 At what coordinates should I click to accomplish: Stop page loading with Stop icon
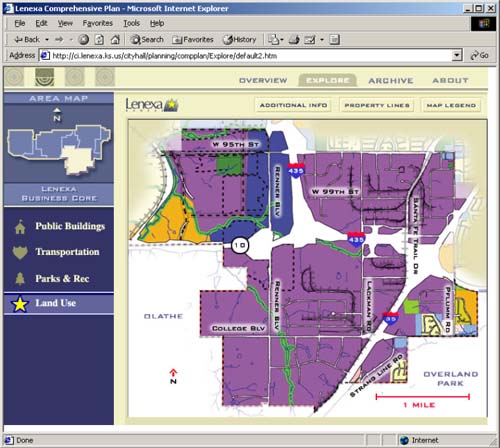coord(83,40)
